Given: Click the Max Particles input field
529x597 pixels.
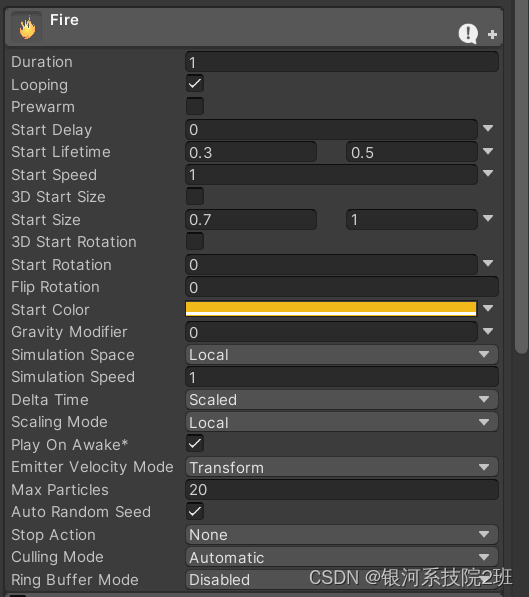Looking at the screenshot, I should click(342, 490).
